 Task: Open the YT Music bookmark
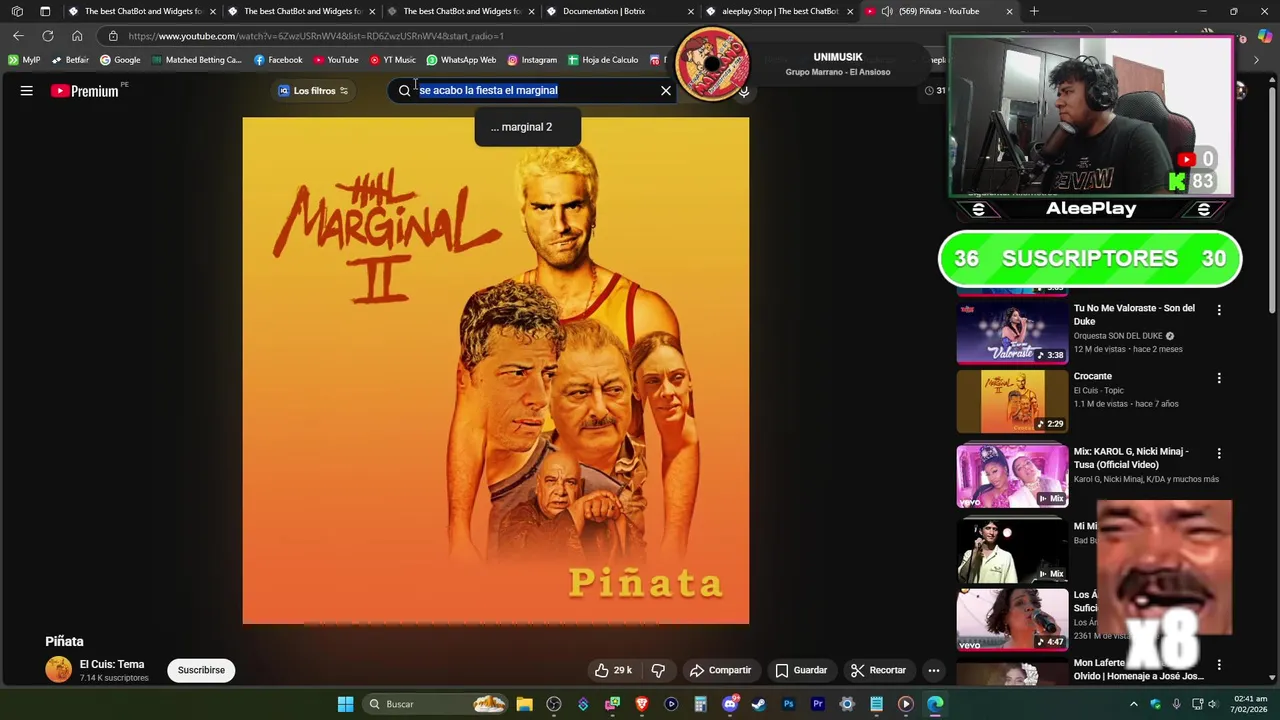pyautogui.click(x=392, y=60)
